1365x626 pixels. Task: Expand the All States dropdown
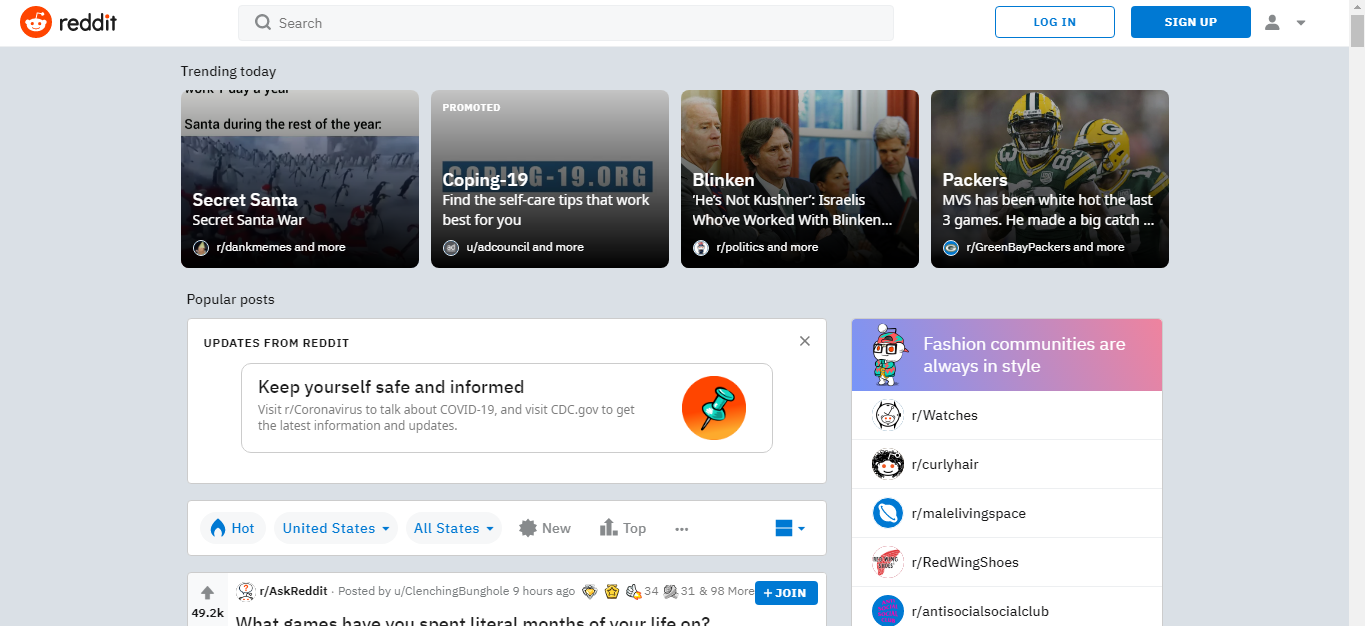point(454,528)
